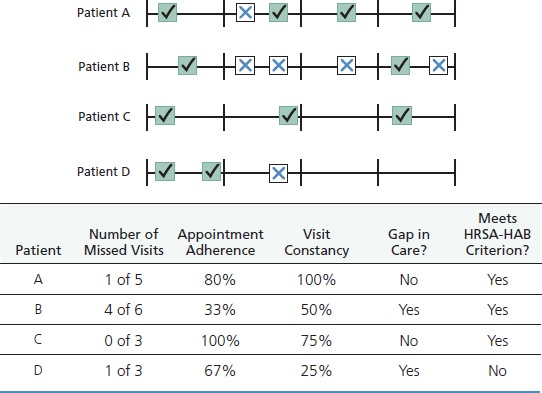Click the Number of Missed Visits header
Viewport: 542px width, 393px height.
[124, 242]
